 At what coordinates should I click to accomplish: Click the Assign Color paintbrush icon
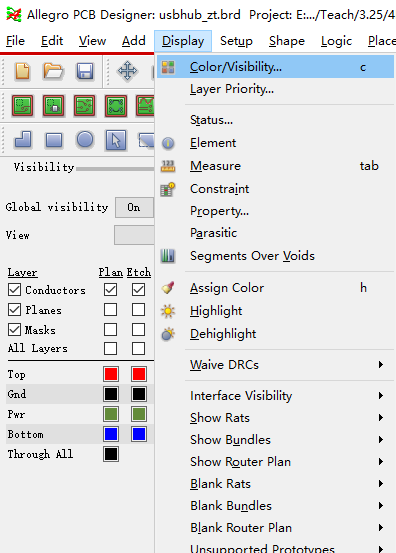pyautogui.click(x=168, y=288)
